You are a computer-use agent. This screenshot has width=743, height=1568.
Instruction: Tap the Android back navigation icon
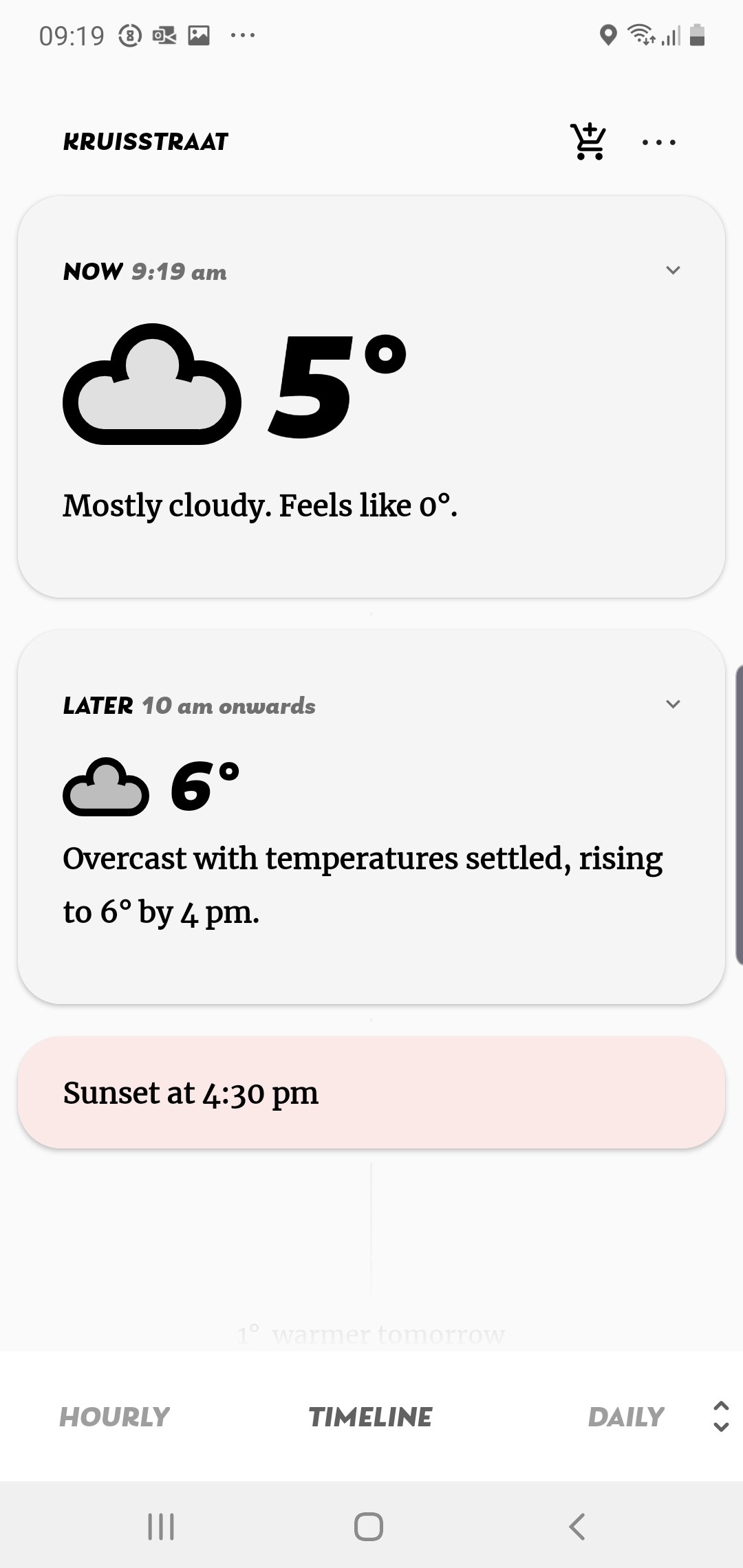point(577,1527)
